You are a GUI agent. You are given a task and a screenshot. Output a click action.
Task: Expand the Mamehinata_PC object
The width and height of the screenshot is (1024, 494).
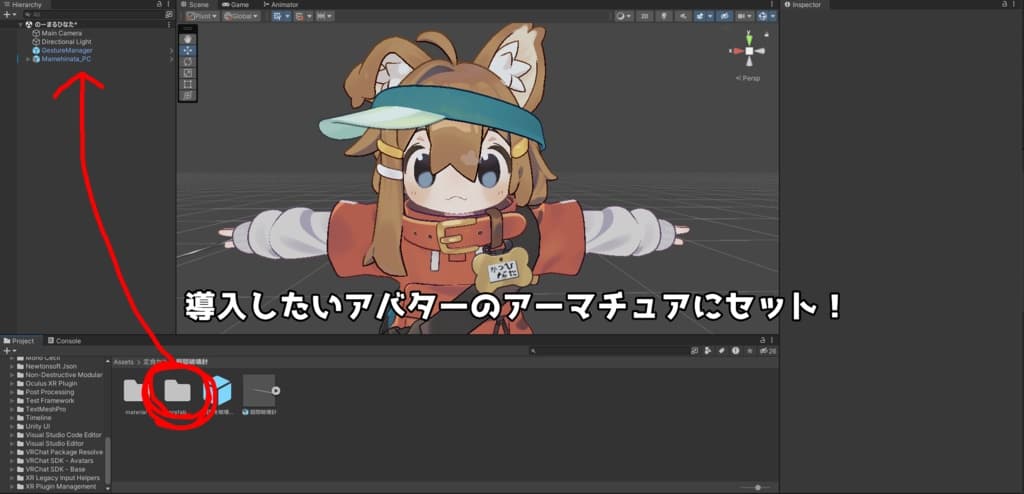click(27, 59)
